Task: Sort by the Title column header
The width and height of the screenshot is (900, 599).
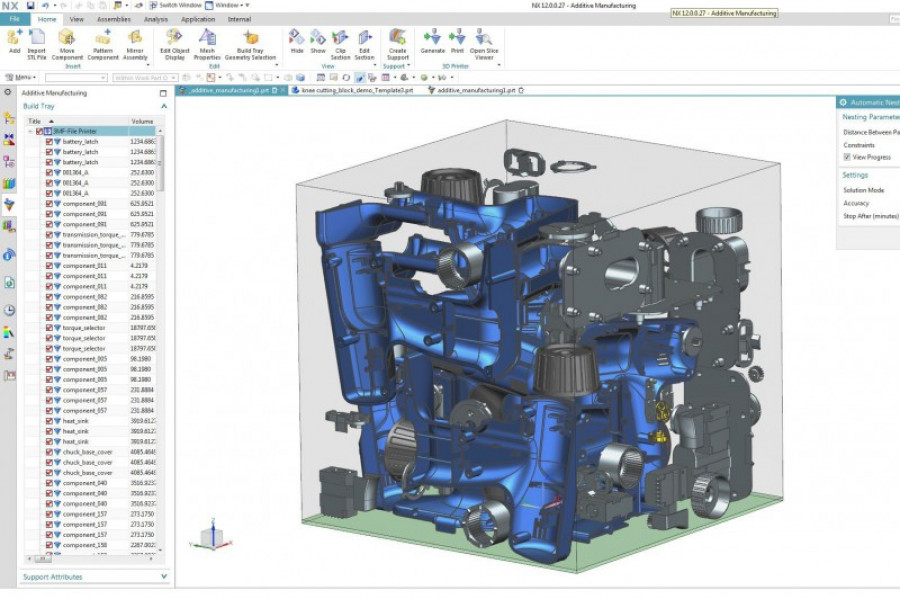Action: point(76,121)
